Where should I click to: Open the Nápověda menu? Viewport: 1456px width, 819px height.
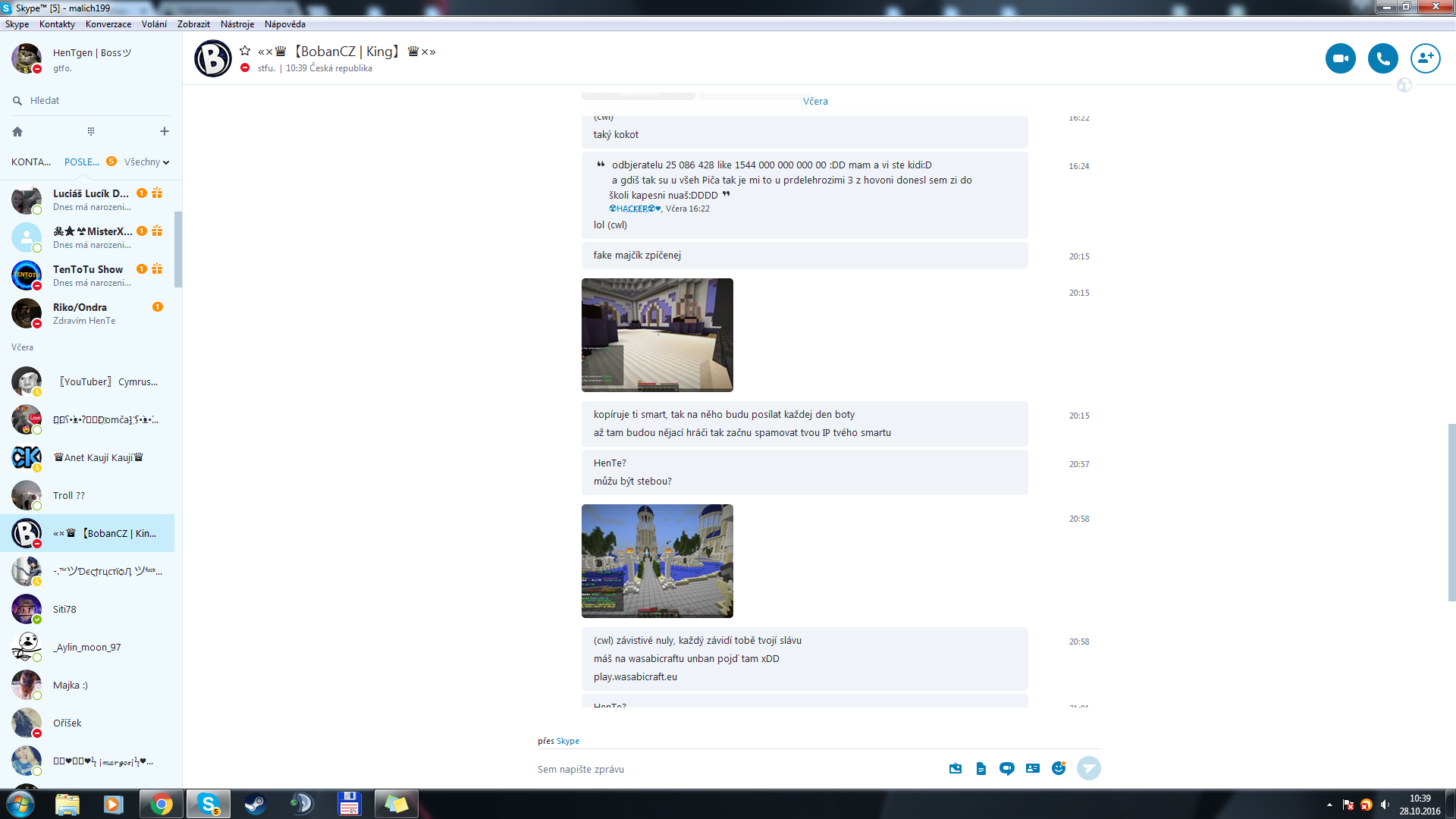[285, 24]
